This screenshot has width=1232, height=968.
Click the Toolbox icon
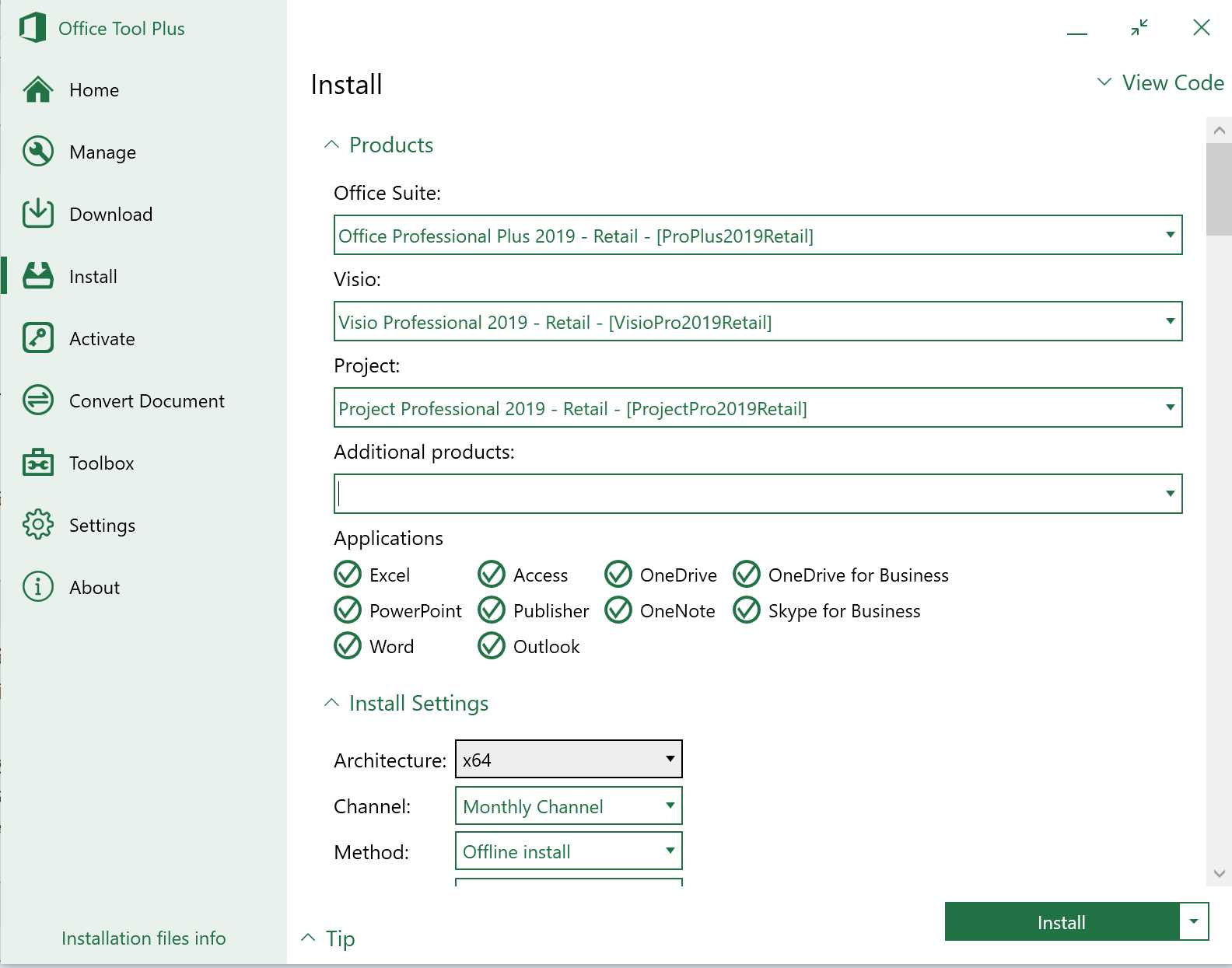pyautogui.click(x=38, y=463)
